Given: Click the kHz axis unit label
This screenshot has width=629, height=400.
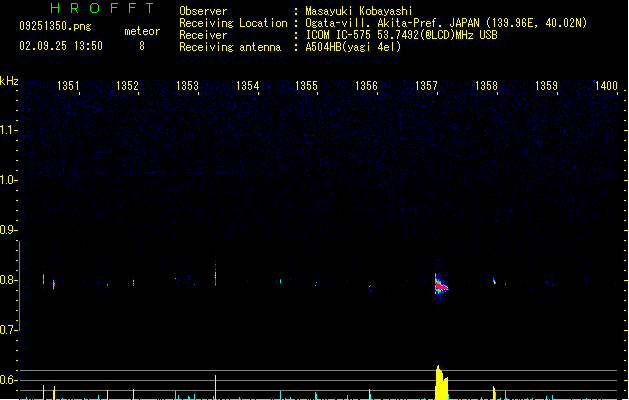Looking at the screenshot, I should coord(9,81).
